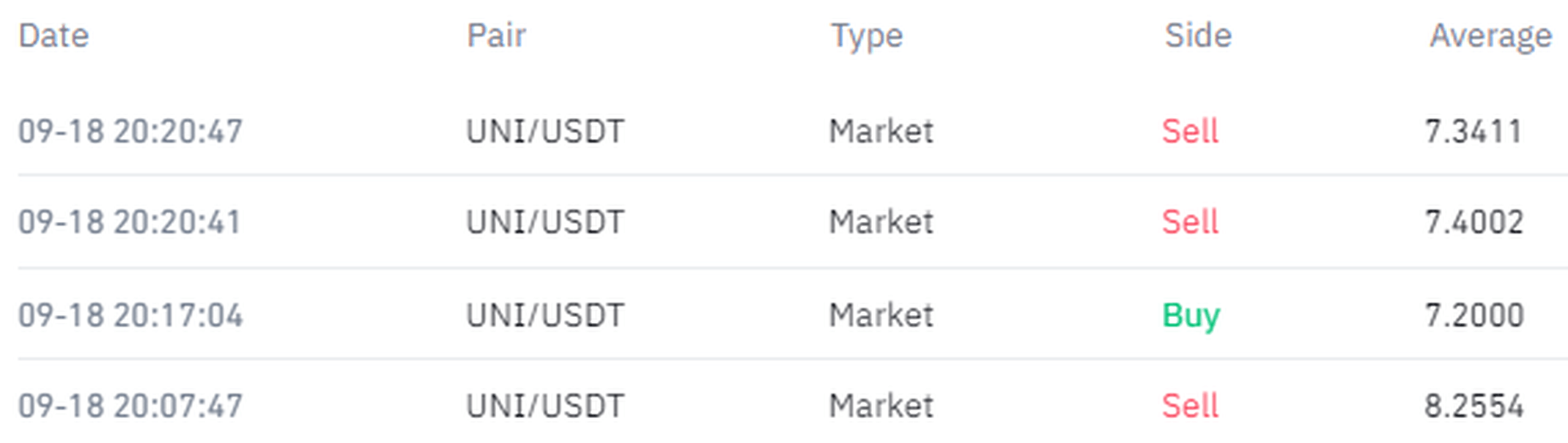Image resolution: width=1568 pixels, height=443 pixels.
Task: Select the 09-18 20:07:47 order date
Action: tap(130, 406)
